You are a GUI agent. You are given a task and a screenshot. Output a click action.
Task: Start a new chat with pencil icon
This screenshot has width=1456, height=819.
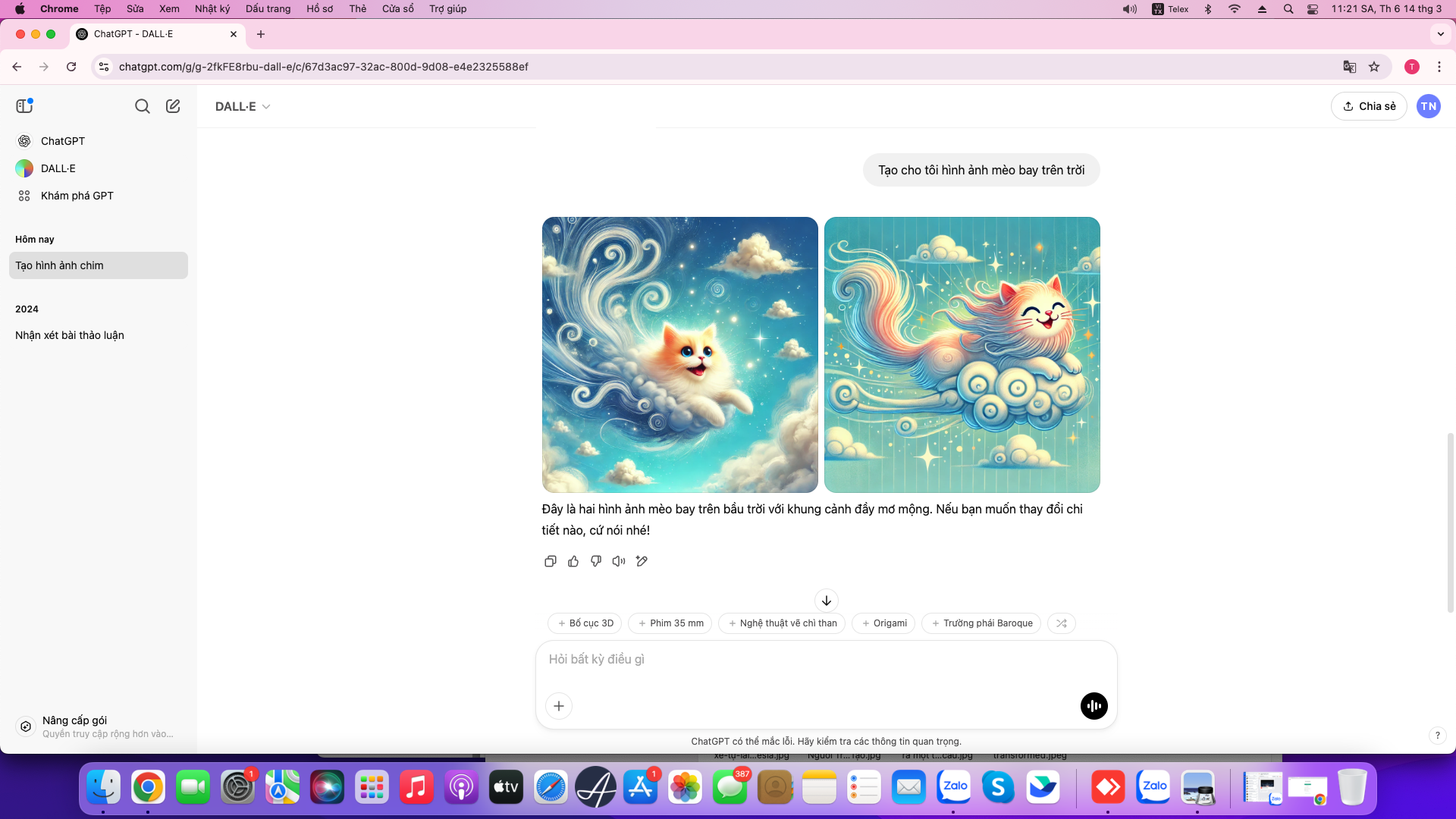pyautogui.click(x=173, y=106)
